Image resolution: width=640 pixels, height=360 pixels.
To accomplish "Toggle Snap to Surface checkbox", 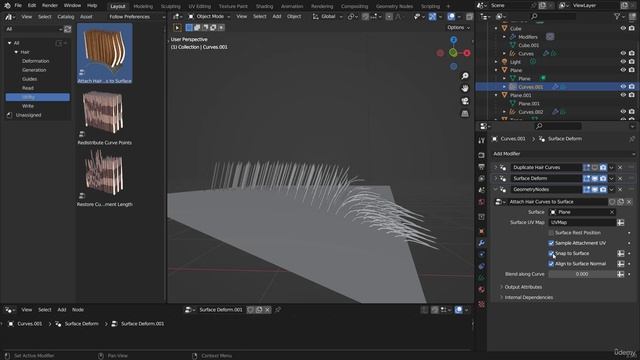I will [551, 253].
